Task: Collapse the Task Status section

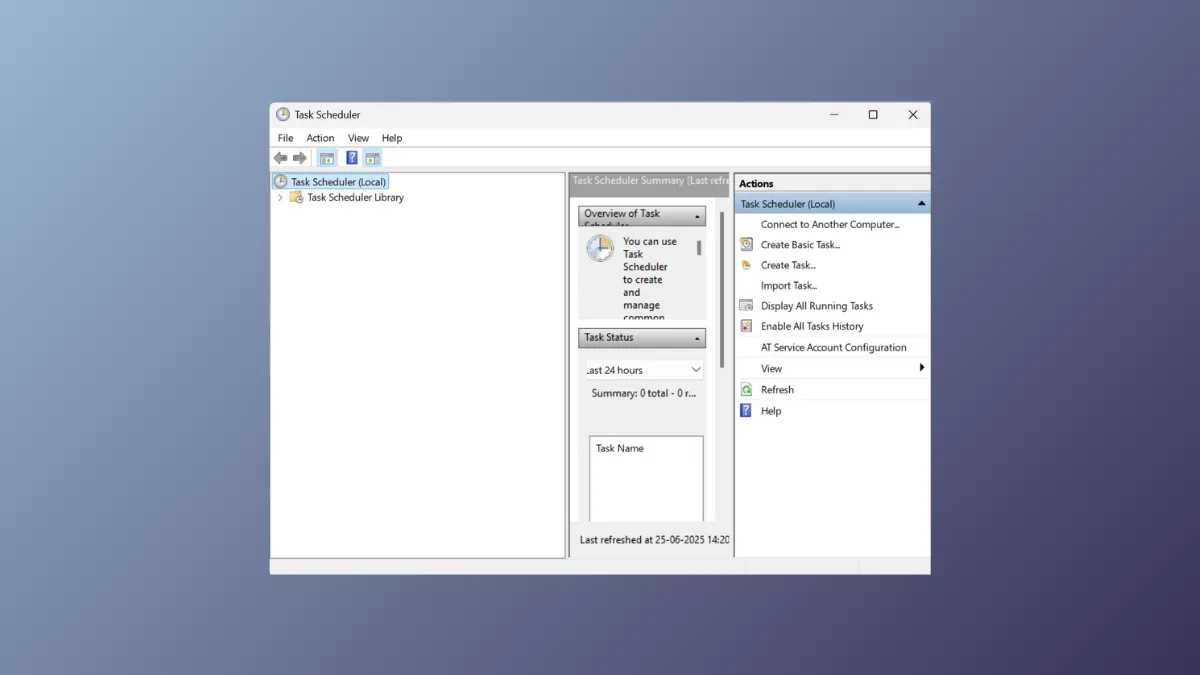Action: click(697, 337)
